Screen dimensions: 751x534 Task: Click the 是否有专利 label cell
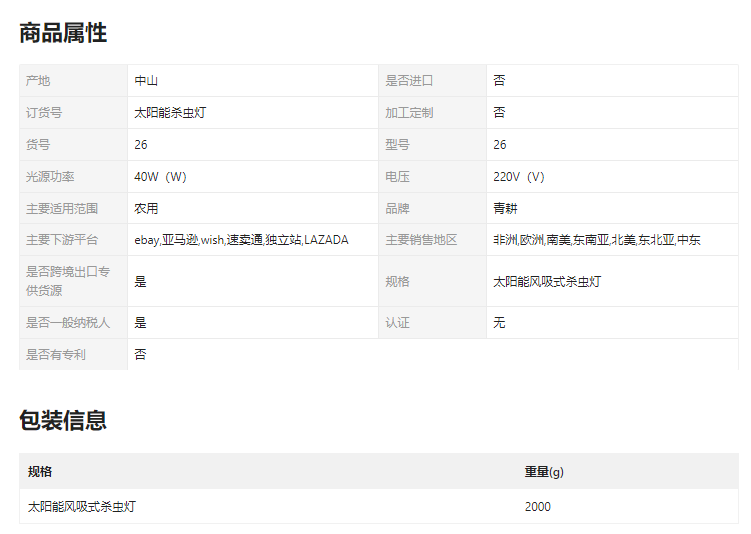pos(56,355)
